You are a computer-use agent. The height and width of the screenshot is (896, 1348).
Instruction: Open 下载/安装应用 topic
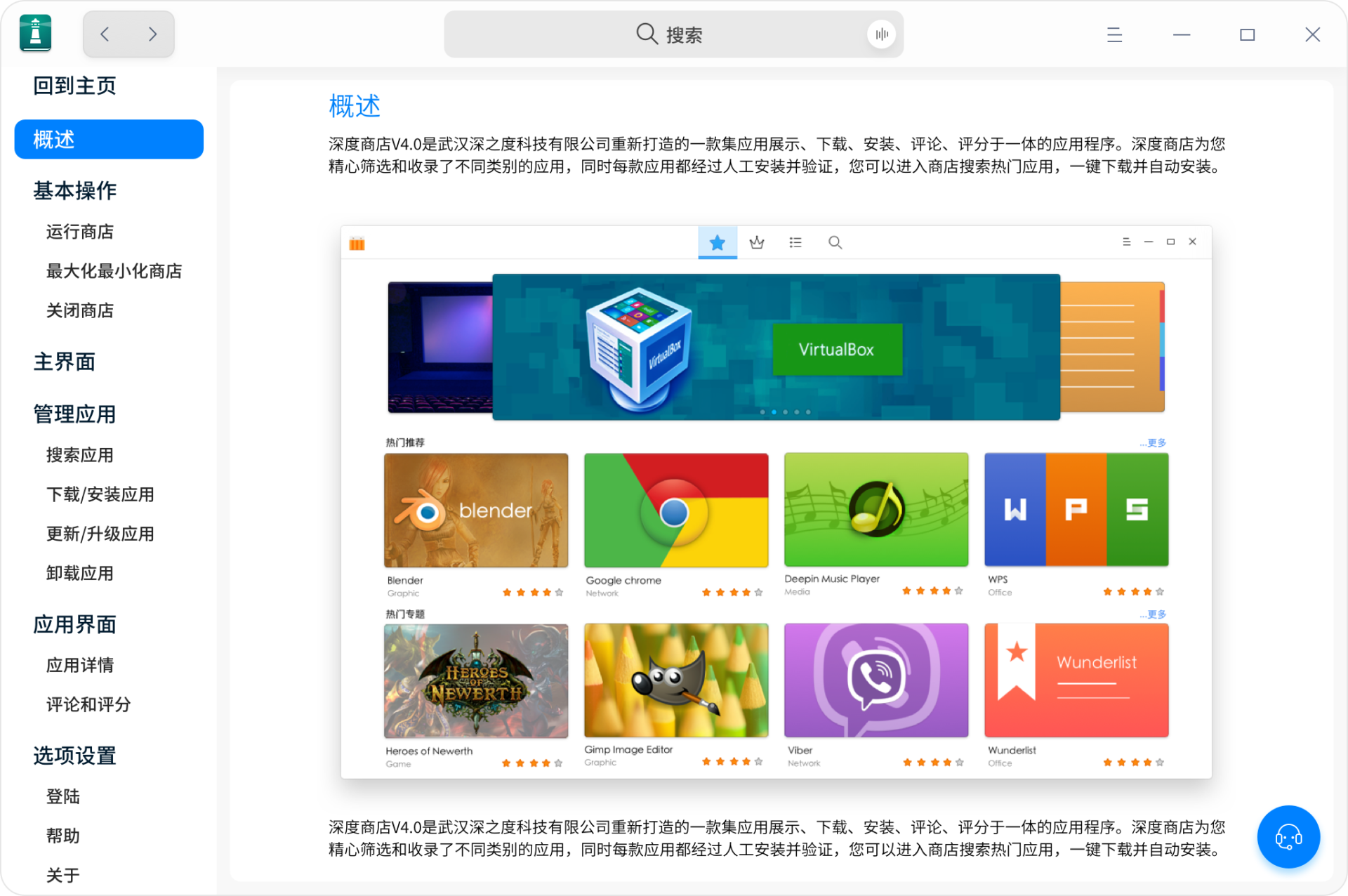coord(100,494)
